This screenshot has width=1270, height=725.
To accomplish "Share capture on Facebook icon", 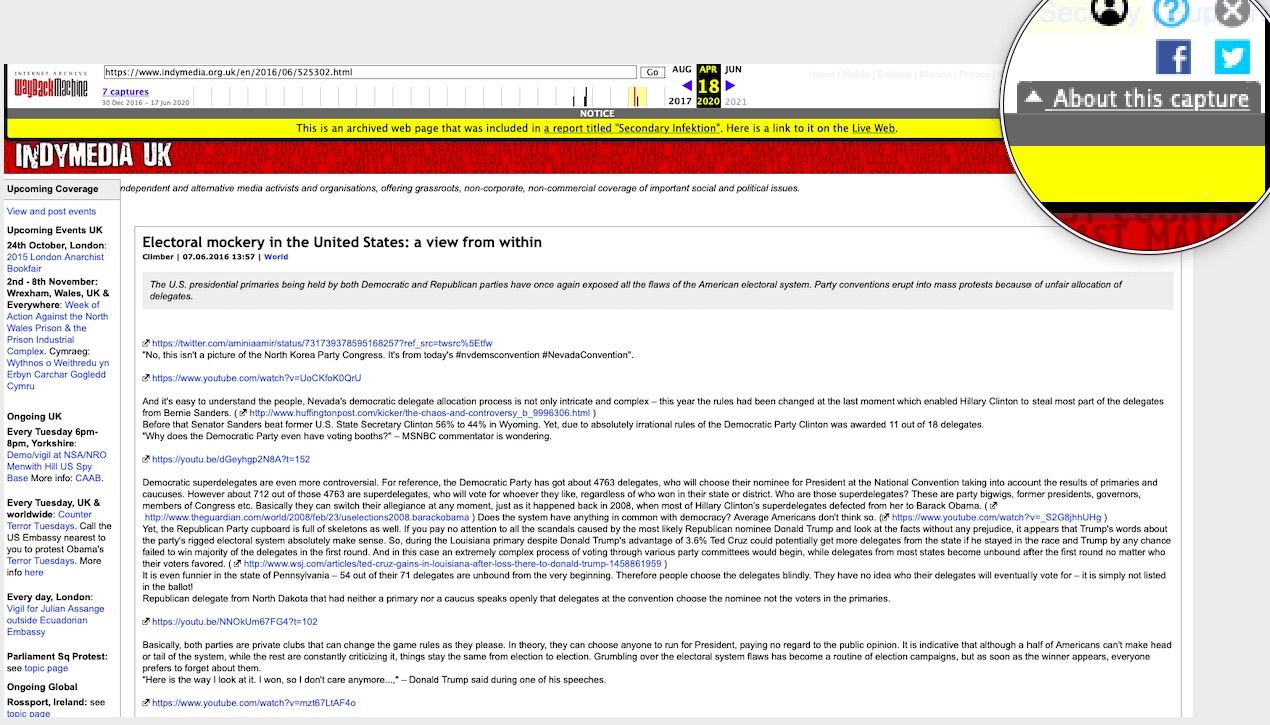I will (1174, 57).
